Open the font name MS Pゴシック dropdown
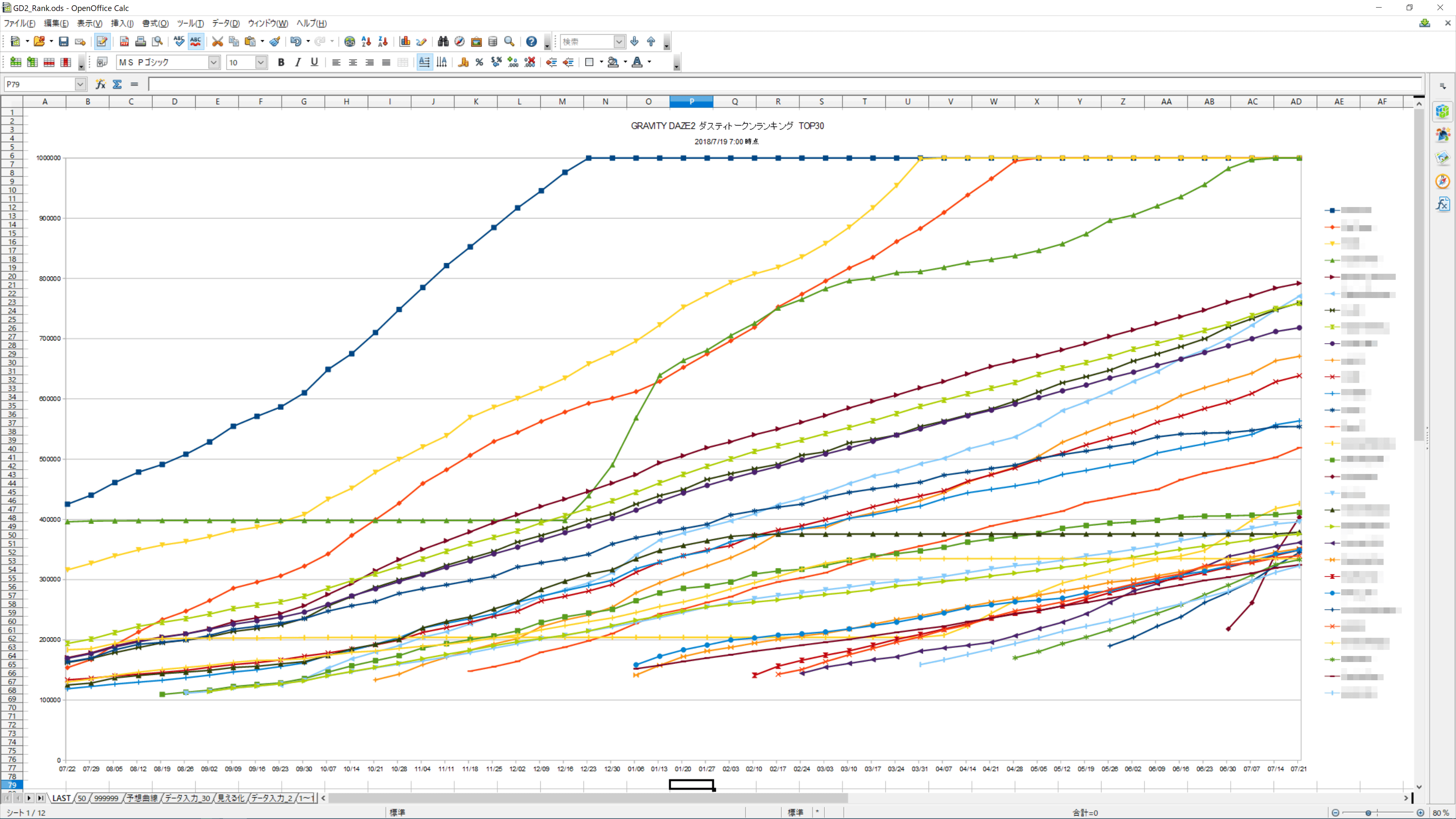 coord(213,62)
